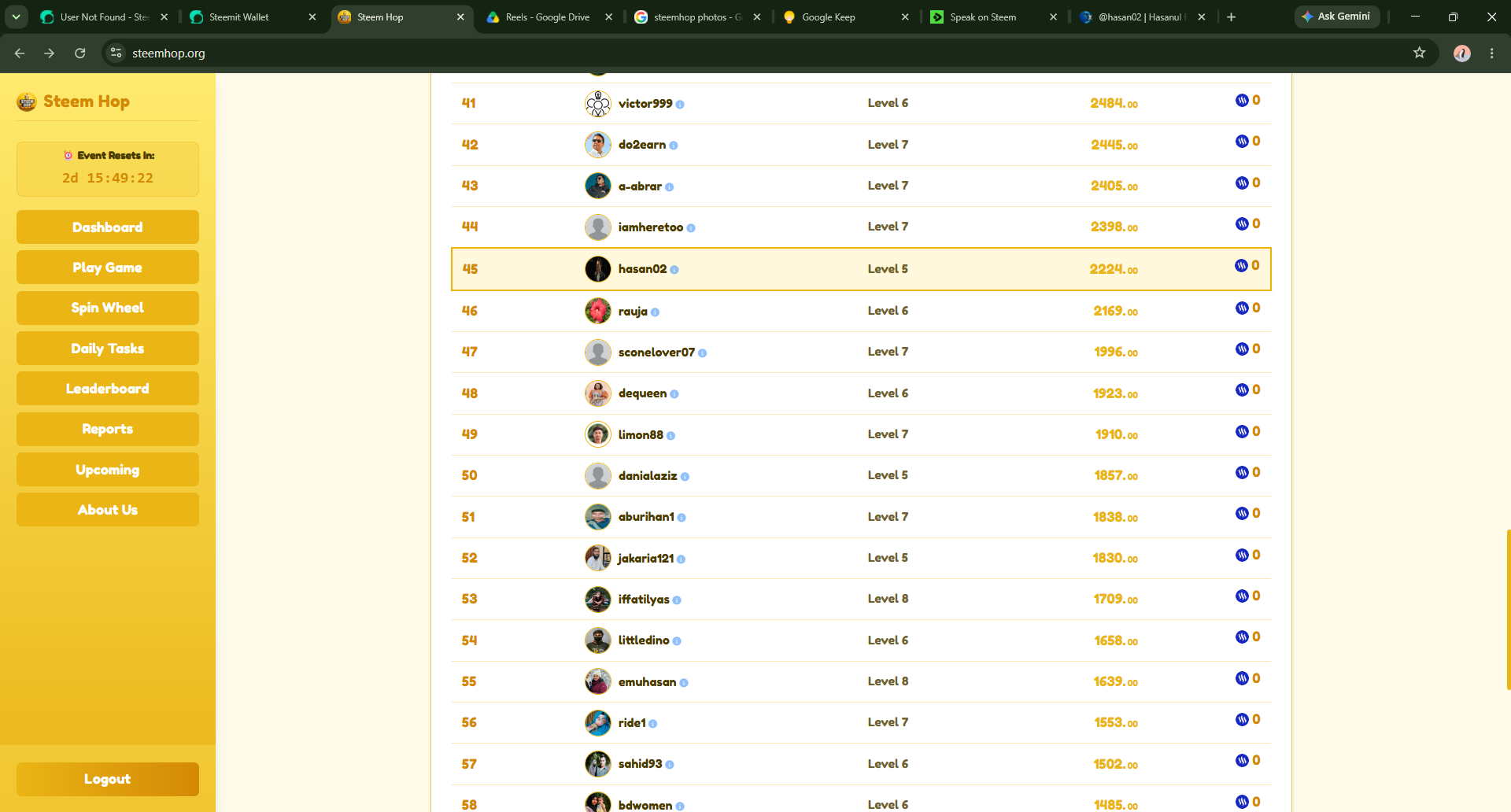
Task: Click the info icon next to do2earn
Action: 674,146
